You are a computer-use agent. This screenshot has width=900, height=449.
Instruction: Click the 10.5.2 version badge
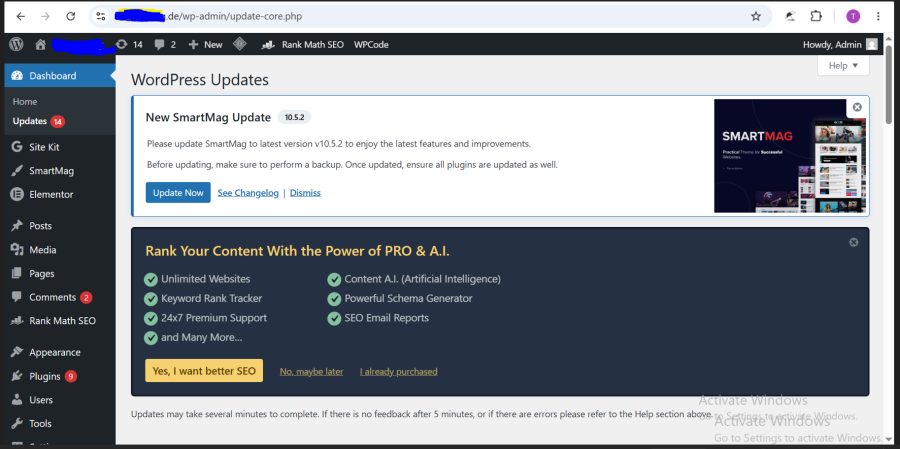tap(294, 117)
